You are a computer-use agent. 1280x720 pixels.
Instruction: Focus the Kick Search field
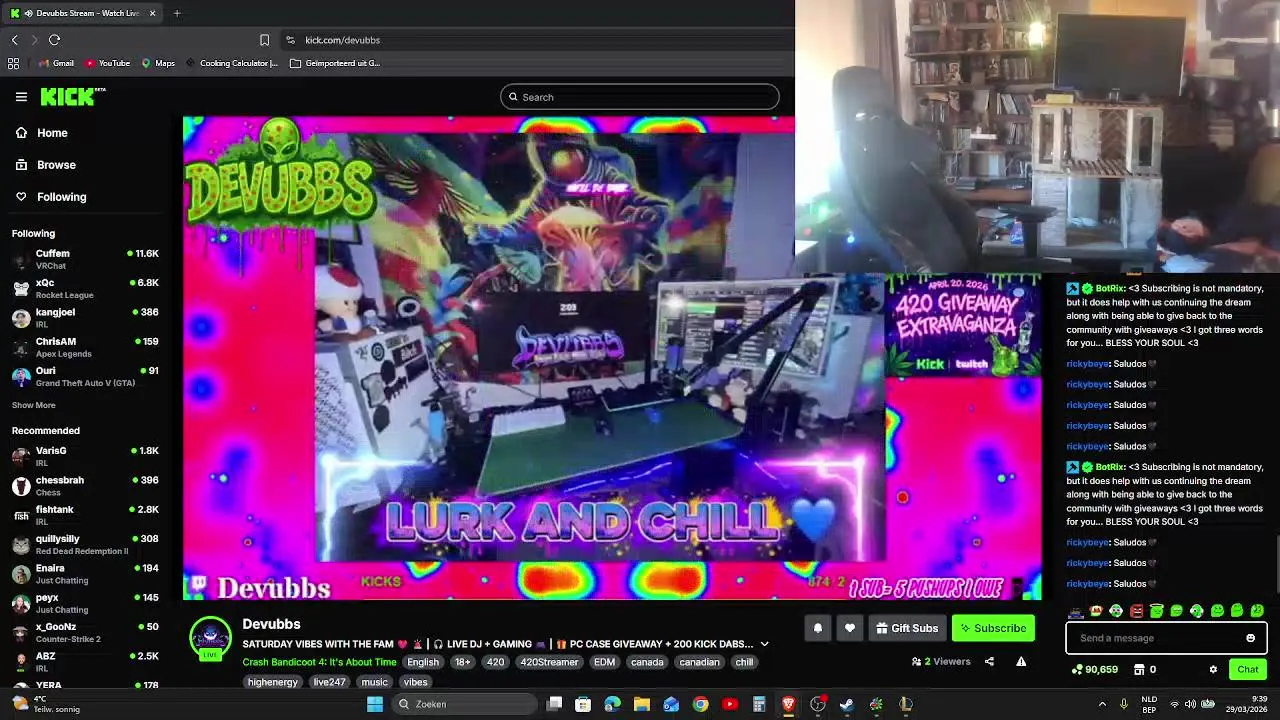pyautogui.click(x=640, y=97)
